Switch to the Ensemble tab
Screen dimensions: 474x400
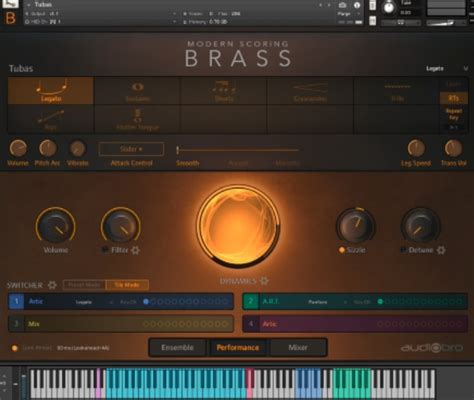coord(177,348)
